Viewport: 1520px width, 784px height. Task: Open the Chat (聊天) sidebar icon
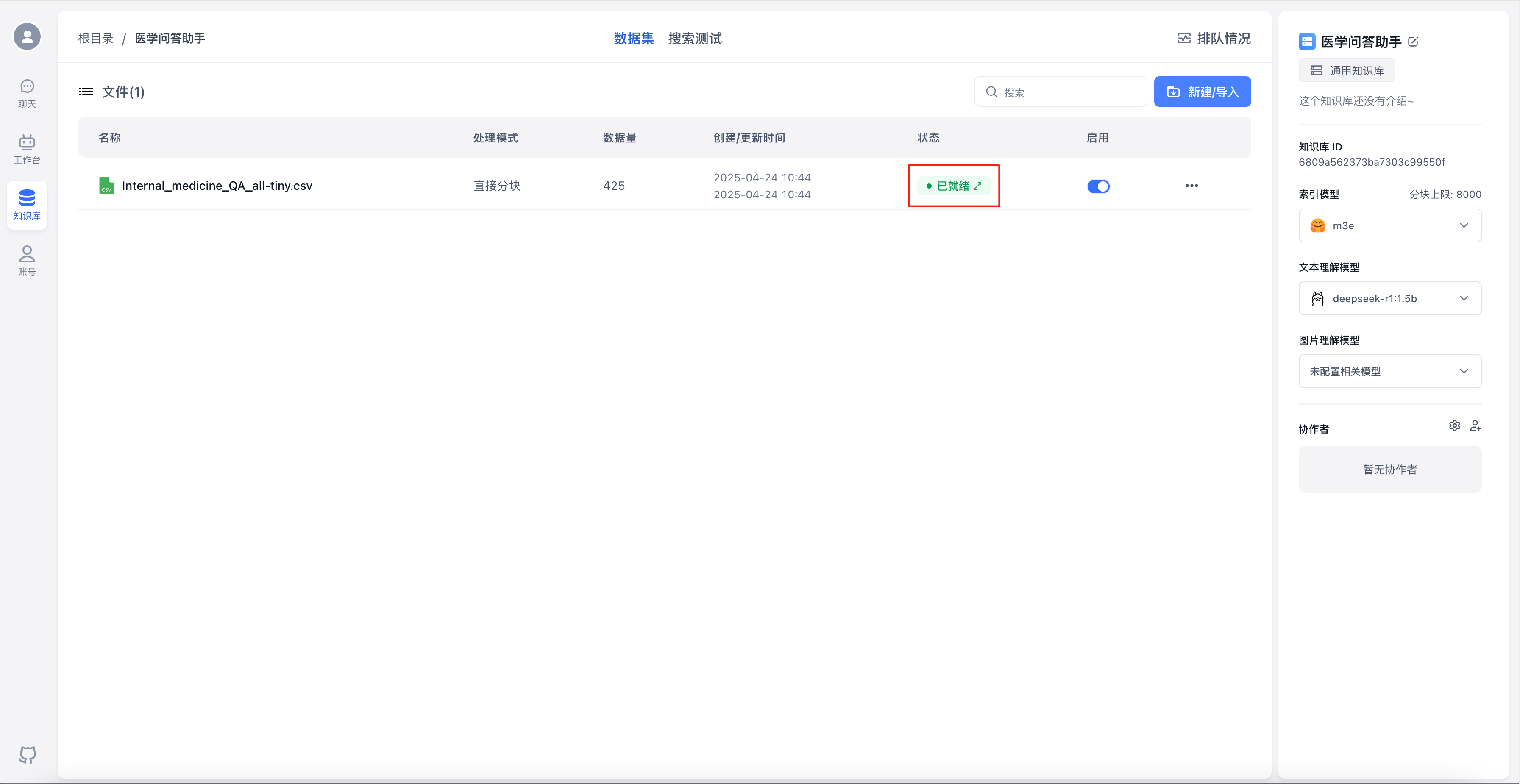coord(27,93)
